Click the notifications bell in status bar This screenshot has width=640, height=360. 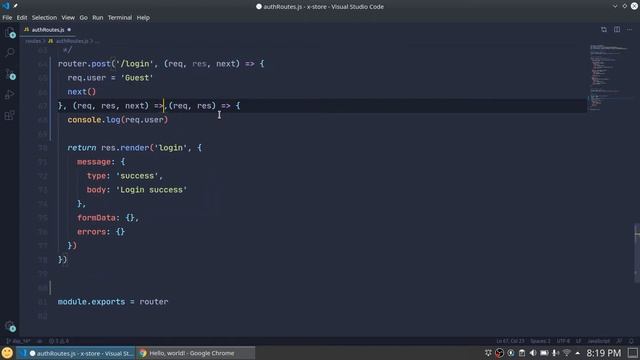pos(631,341)
